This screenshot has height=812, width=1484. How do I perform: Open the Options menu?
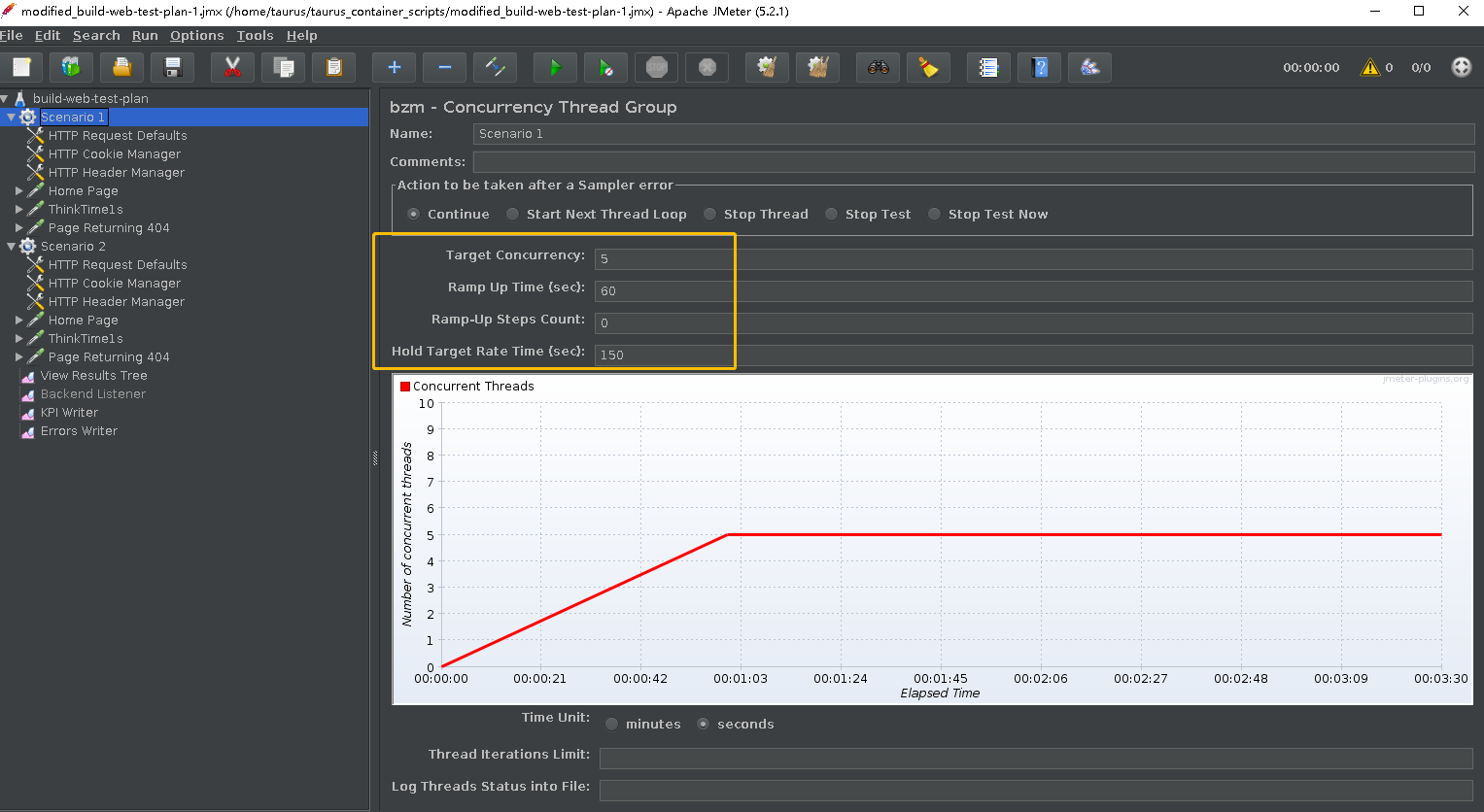pos(197,35)
